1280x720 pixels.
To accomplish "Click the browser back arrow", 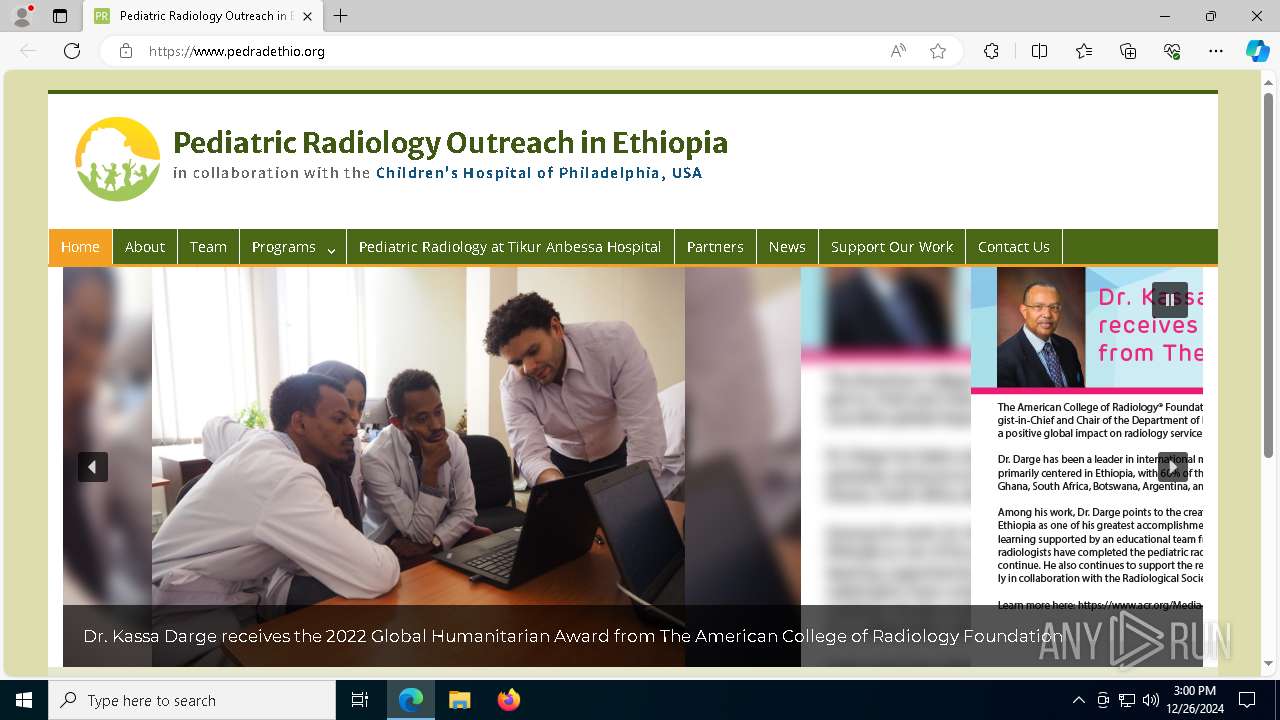I will (28, 51).
